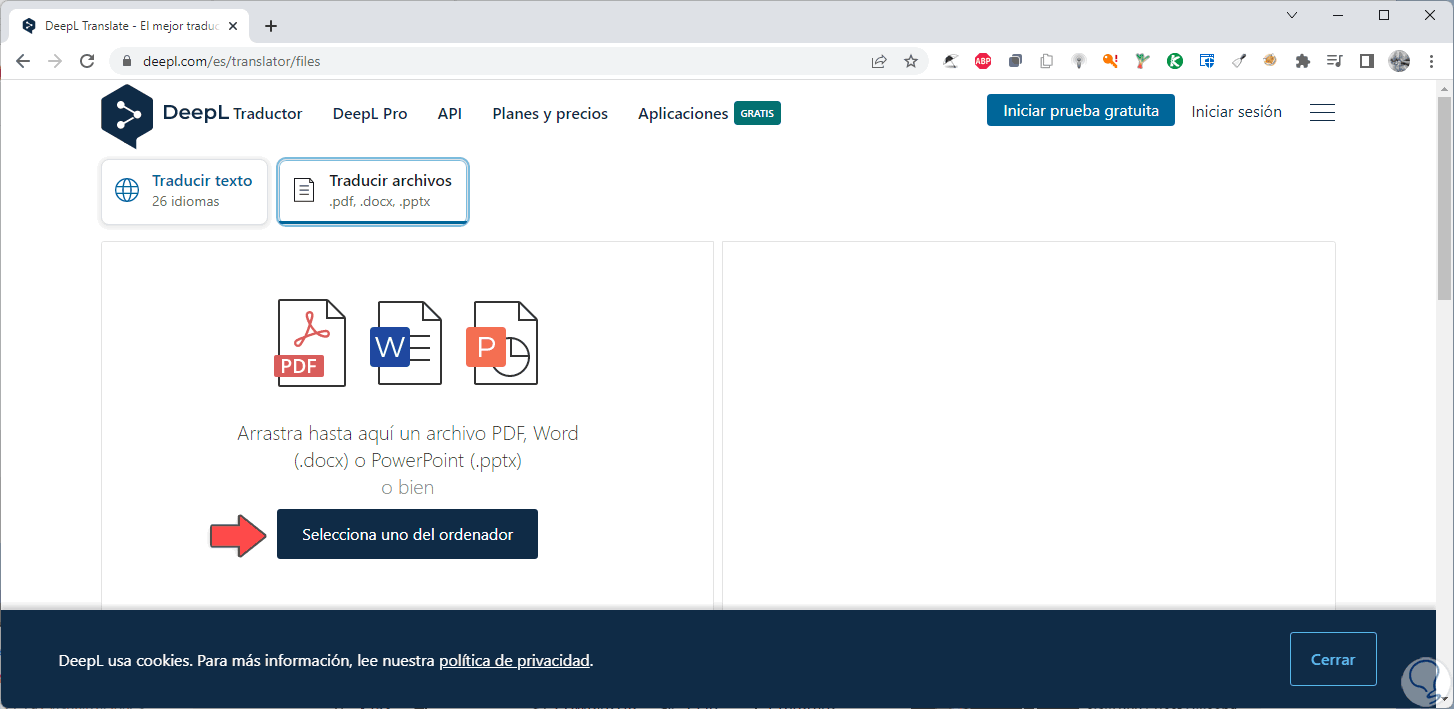Open the Extensions puzzle piece menu
The height and width of the screenshot is (709, 1454).
point(1302,61)
